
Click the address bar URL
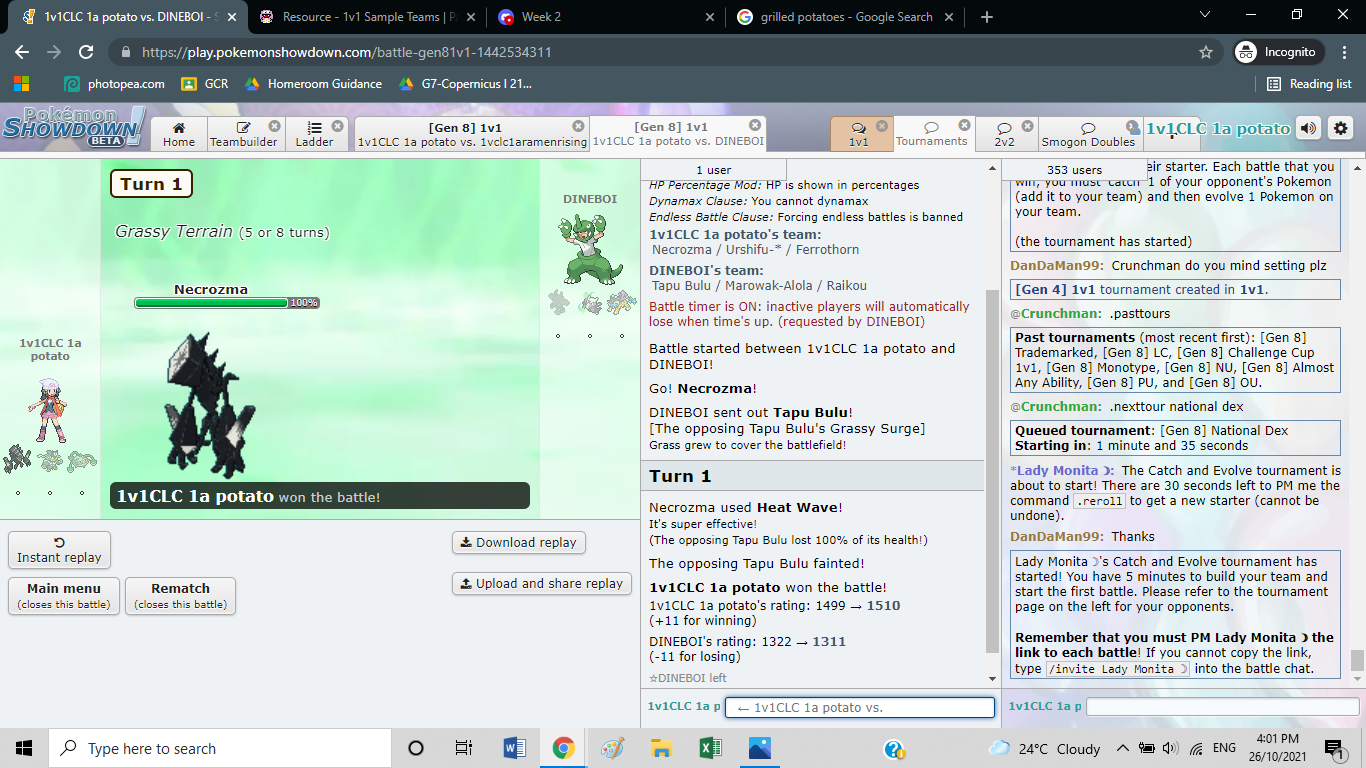point(347,52)
